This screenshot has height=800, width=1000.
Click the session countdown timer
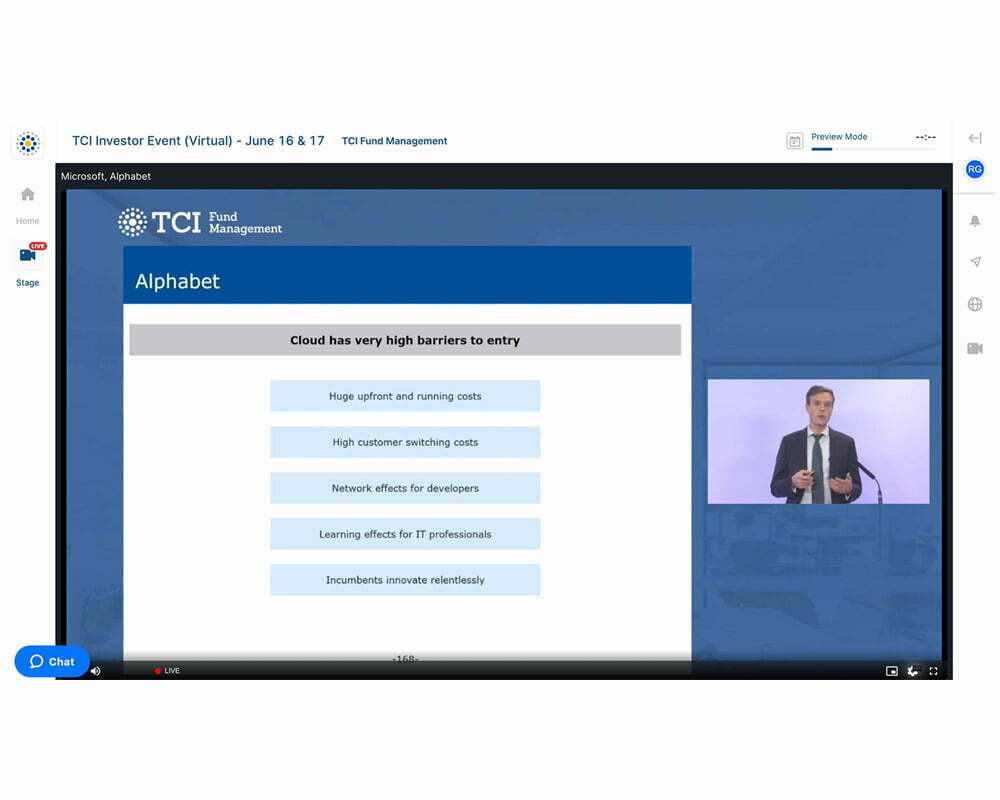[925, 137]
